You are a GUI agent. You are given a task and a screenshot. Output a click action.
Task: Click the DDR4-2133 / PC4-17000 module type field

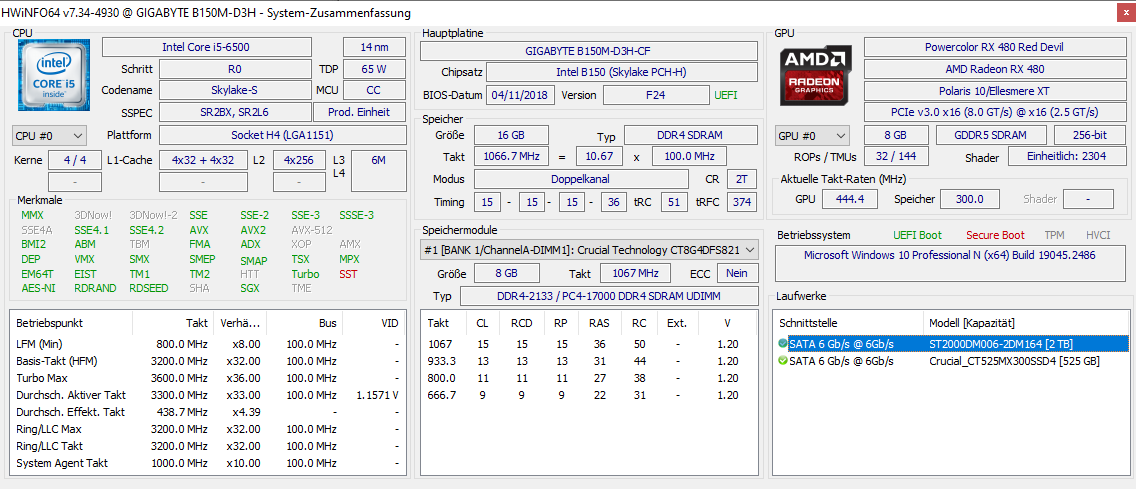click(x=609, y=296)
